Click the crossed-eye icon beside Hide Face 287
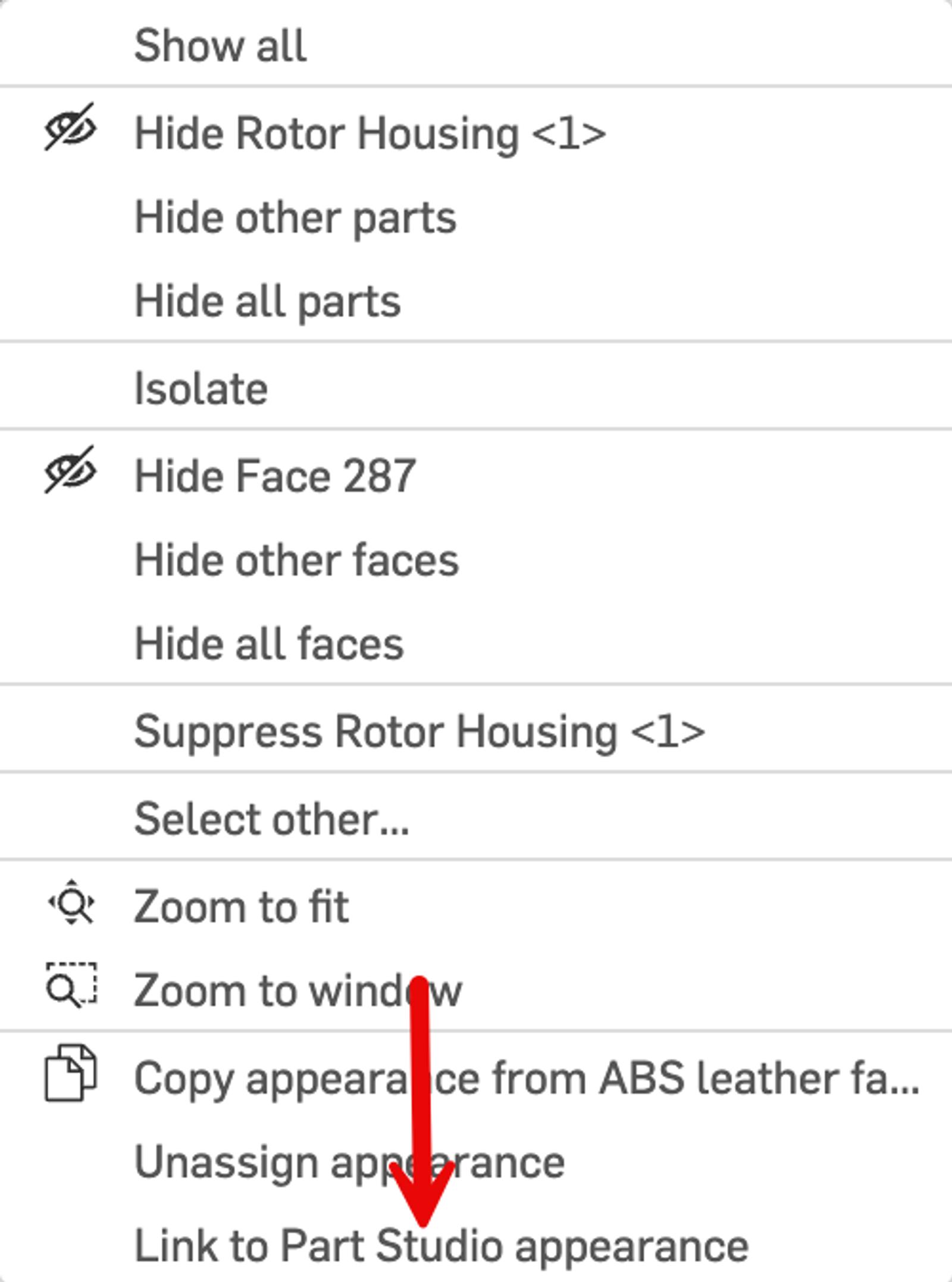The height and width of the screenshot is (1282, 952). [x=70, y=470]
